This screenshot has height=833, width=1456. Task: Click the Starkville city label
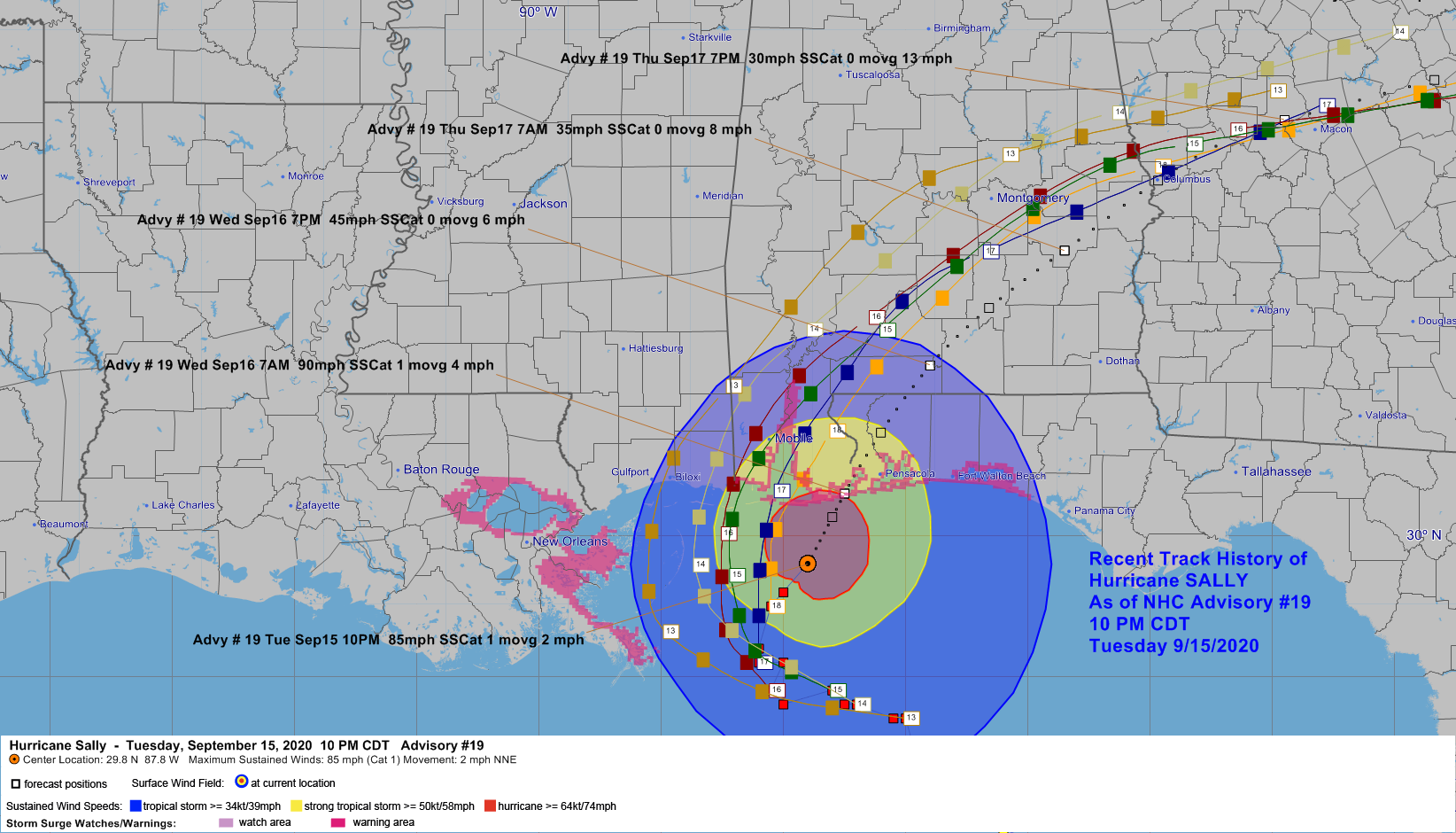click(710, 37)
